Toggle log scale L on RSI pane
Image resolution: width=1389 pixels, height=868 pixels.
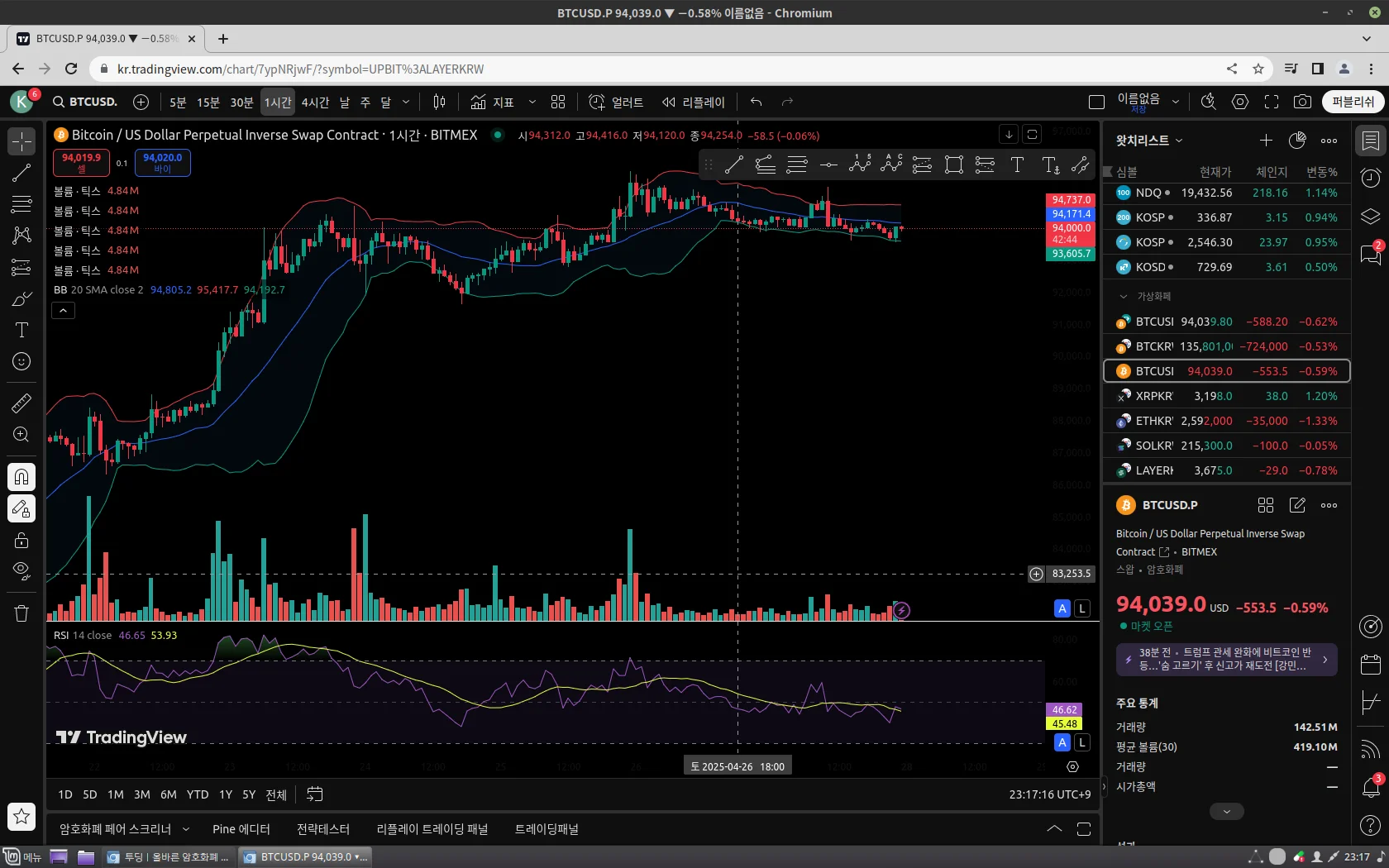pyautogui.click(x=1081, y=742)
